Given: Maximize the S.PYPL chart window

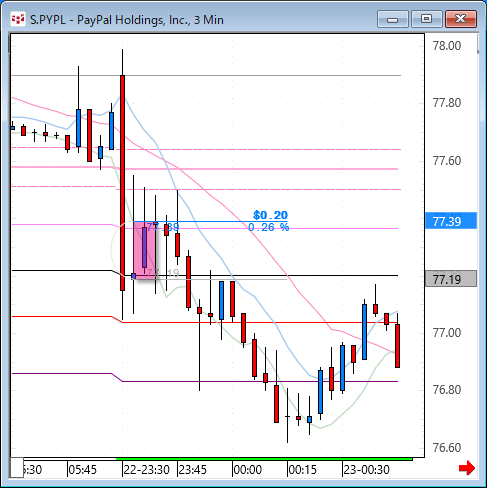Looking at the screenshot, I should [426, 19].
